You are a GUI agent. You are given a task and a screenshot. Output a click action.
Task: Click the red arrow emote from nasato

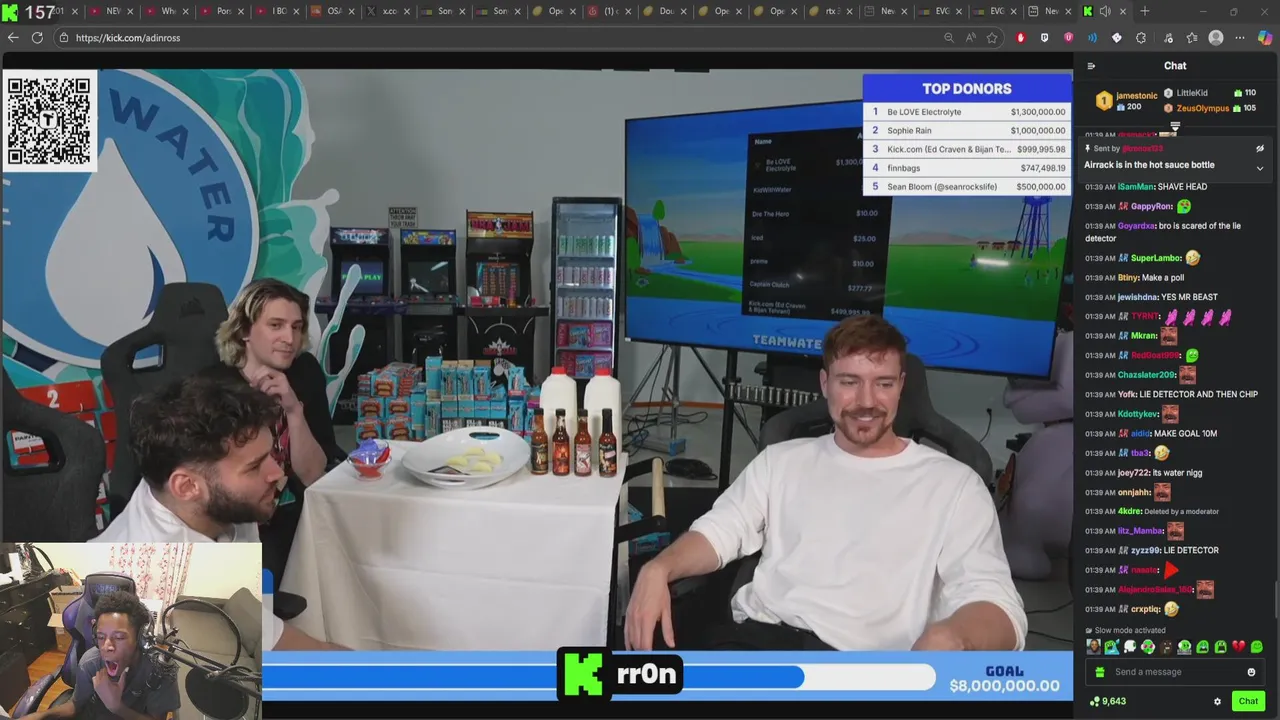coord(1171,570)
